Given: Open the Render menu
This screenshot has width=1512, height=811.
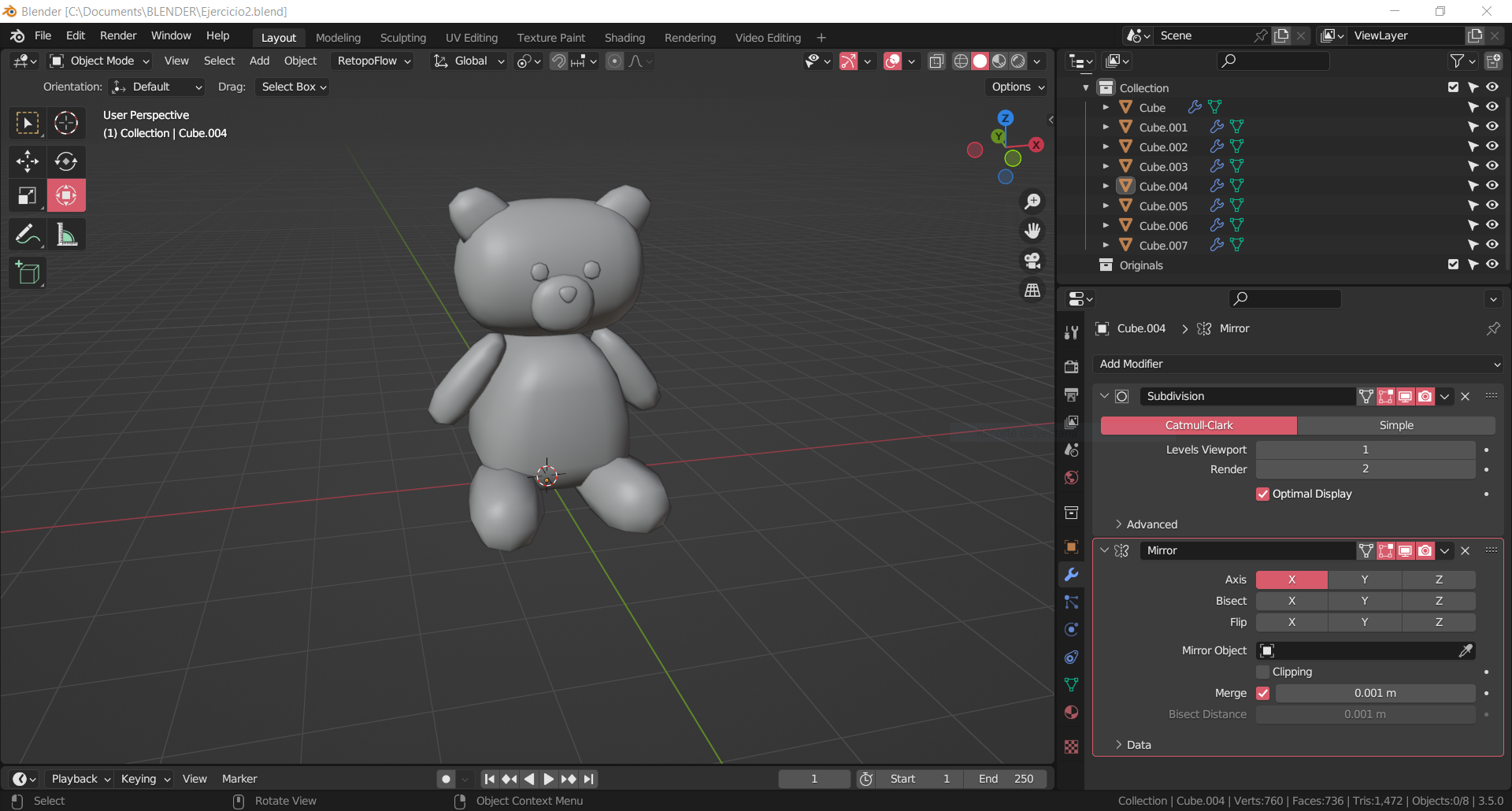Looking at the screenshot, I should tap(118, 35).
